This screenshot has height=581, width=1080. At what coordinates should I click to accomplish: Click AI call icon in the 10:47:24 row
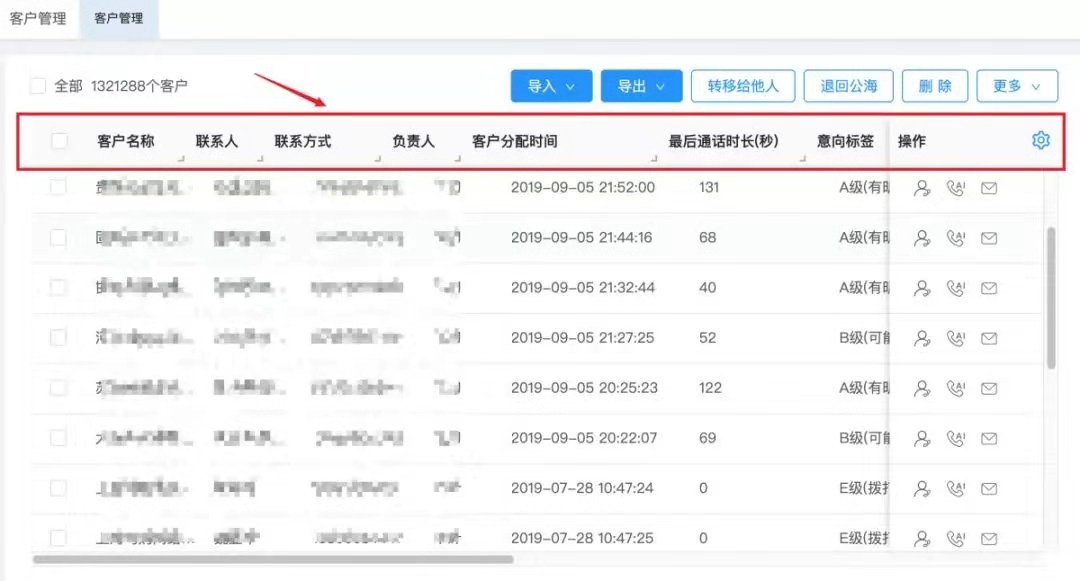[955, 489]
